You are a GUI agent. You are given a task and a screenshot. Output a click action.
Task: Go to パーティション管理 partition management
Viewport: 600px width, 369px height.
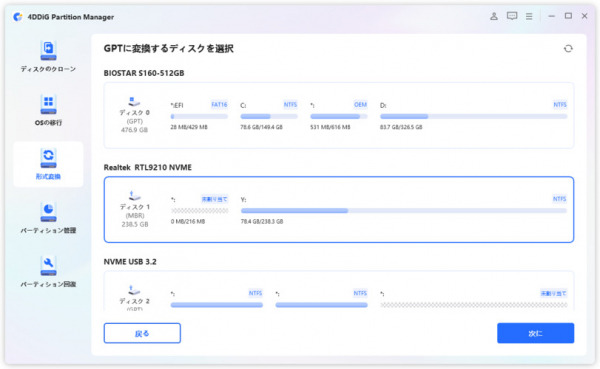tap(48, 218)
